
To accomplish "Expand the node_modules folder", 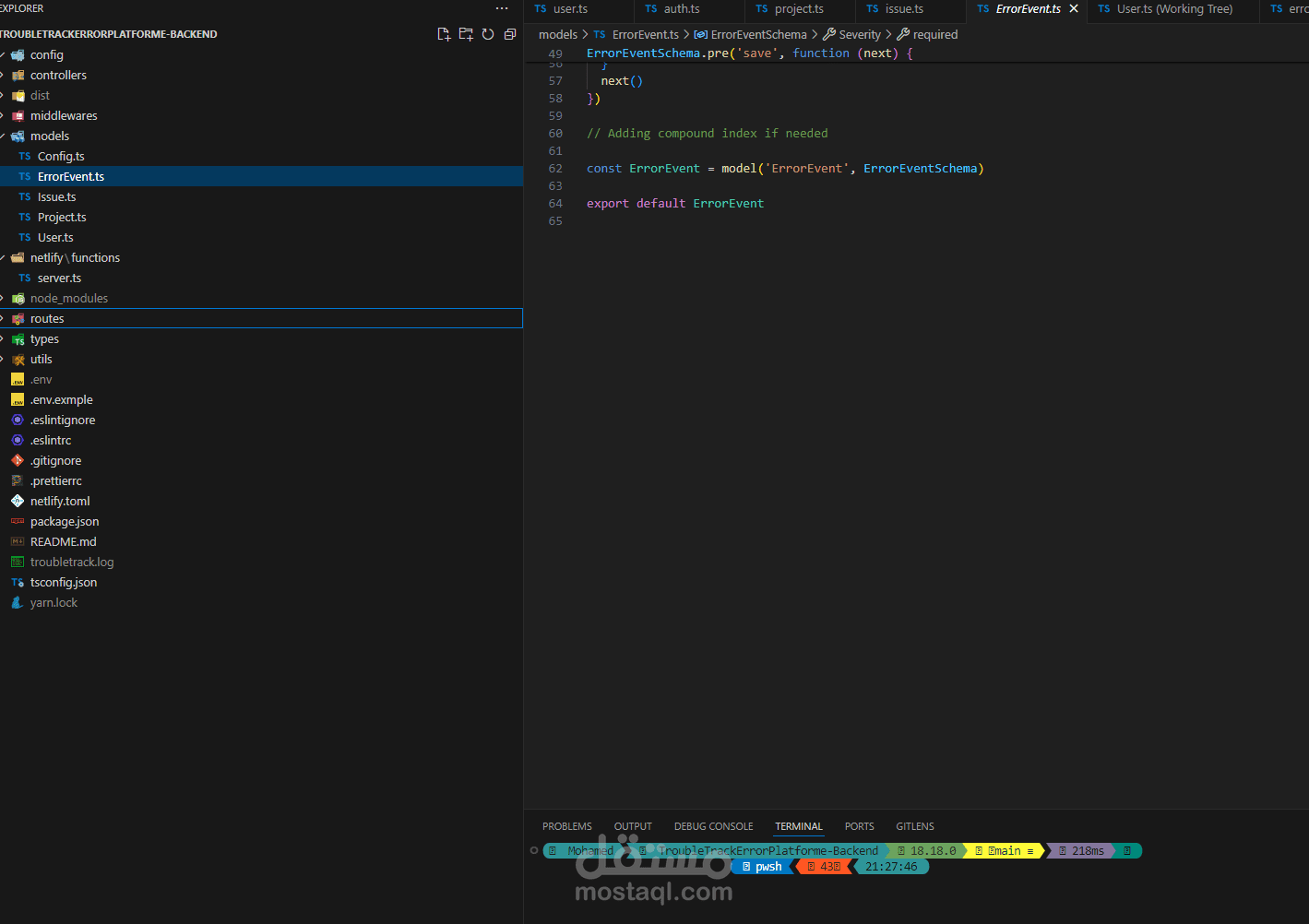I will click(261, 298).
